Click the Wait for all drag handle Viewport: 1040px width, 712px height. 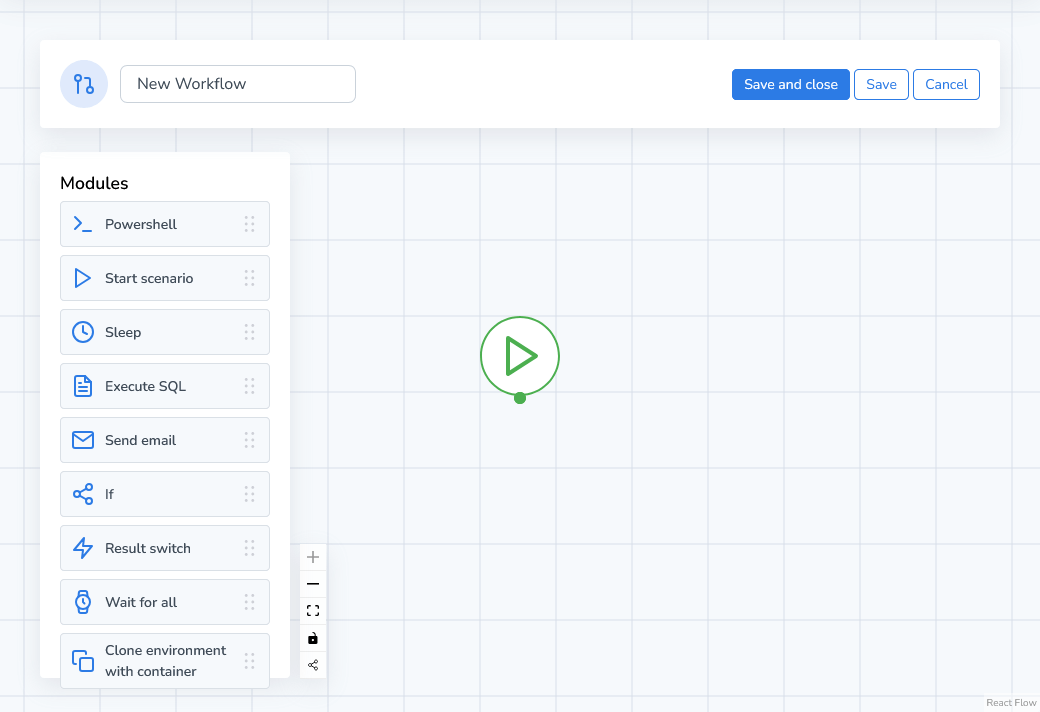click(249, 602)
